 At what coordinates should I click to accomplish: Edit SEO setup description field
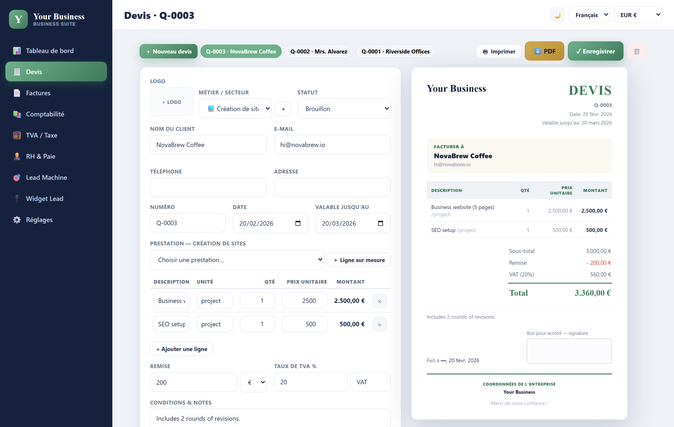[x=172, y=324]
